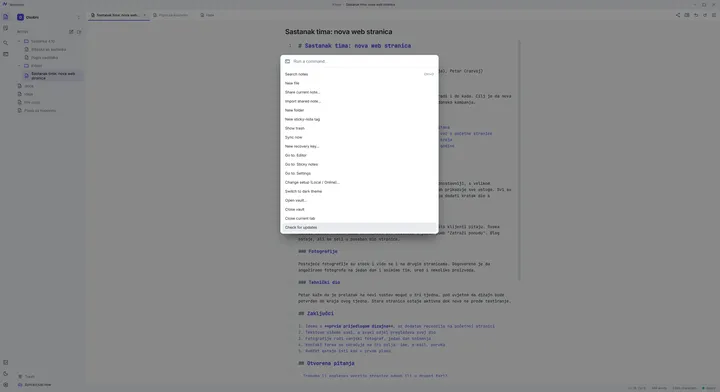This screenshot has height=392, width=720.
Task: Open the command palette icon in left rail
Action: 6,54
